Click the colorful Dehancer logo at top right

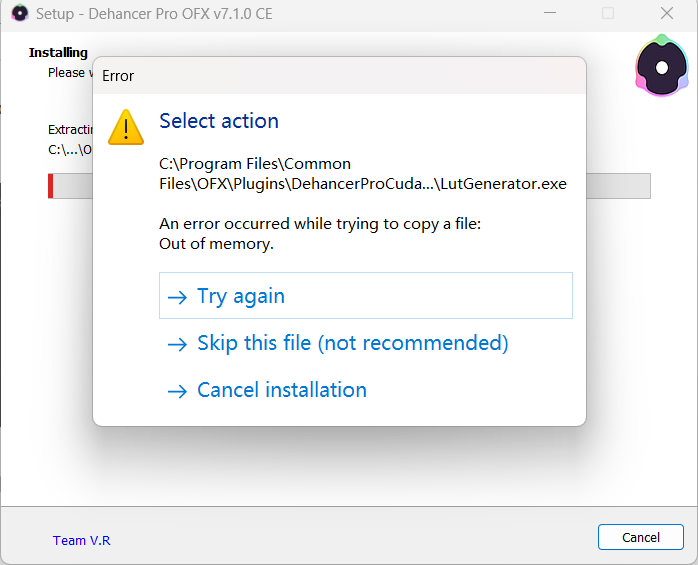pos(661,67)
